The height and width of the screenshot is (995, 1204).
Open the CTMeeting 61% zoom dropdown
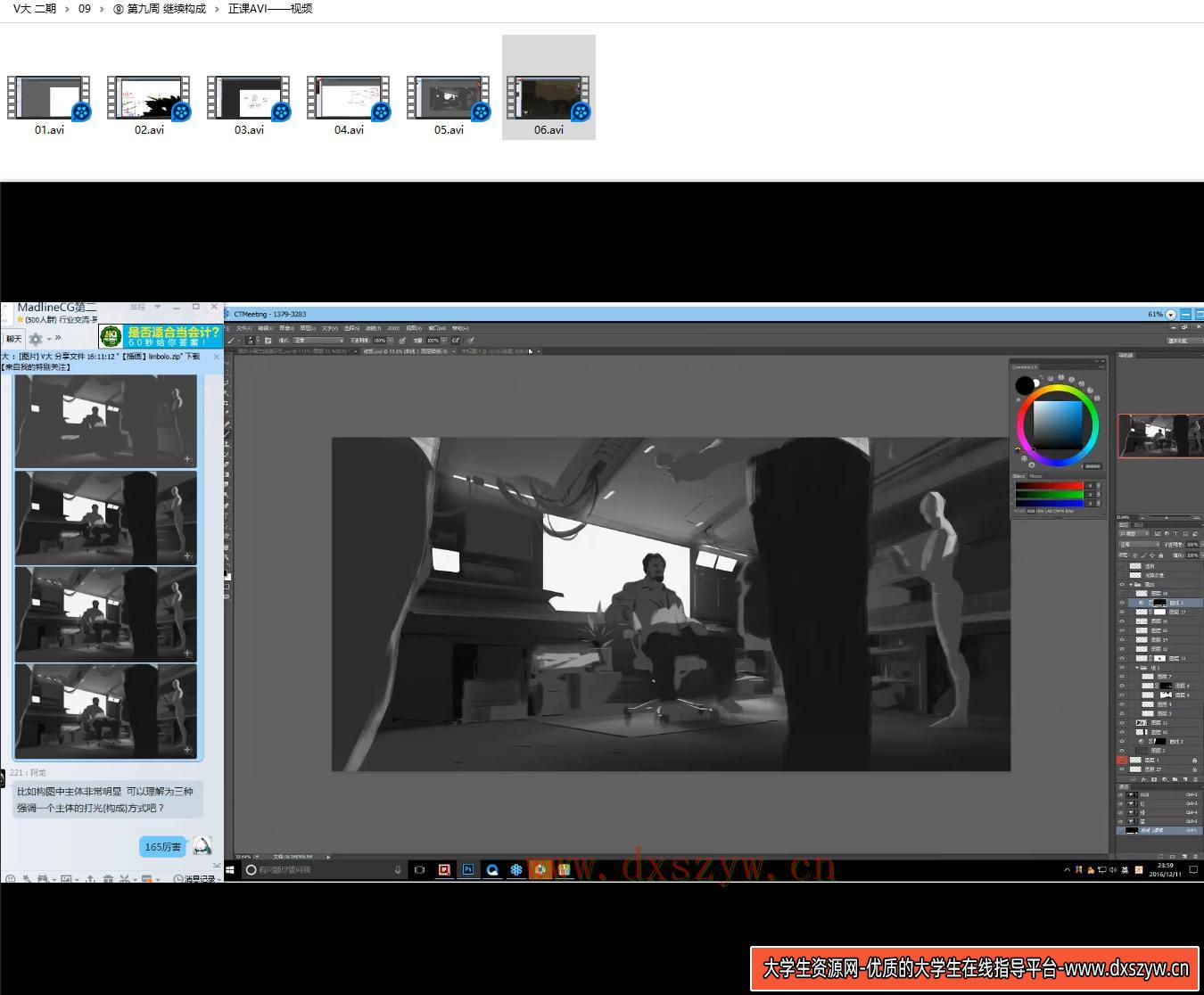pyautogui.click(x=1171, y=314)
